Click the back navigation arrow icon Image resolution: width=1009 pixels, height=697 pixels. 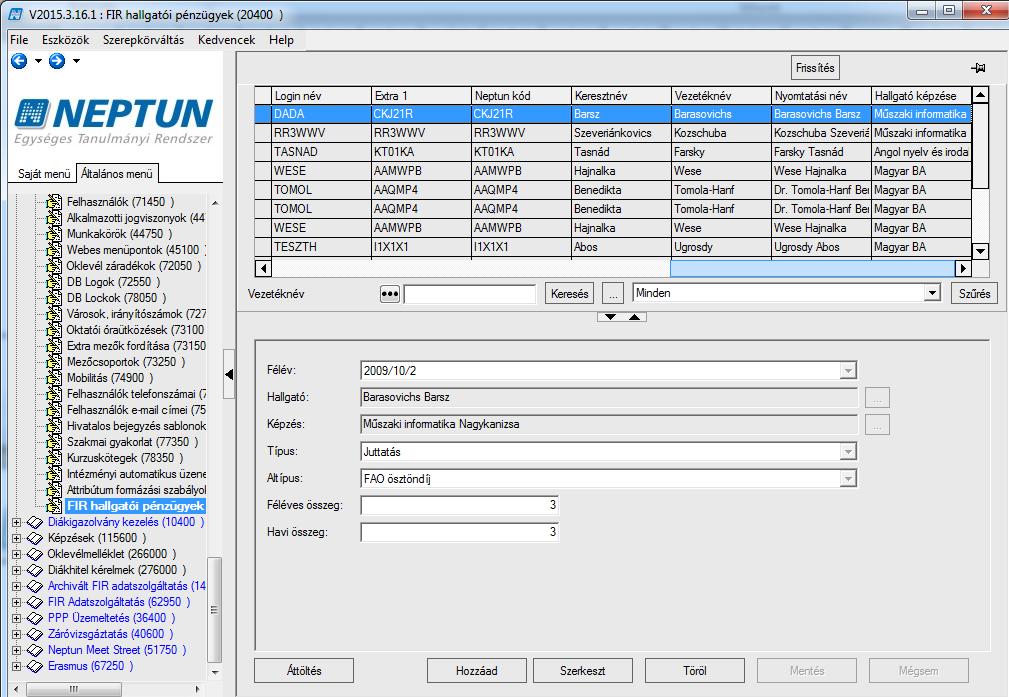click(x=19, y=61)
